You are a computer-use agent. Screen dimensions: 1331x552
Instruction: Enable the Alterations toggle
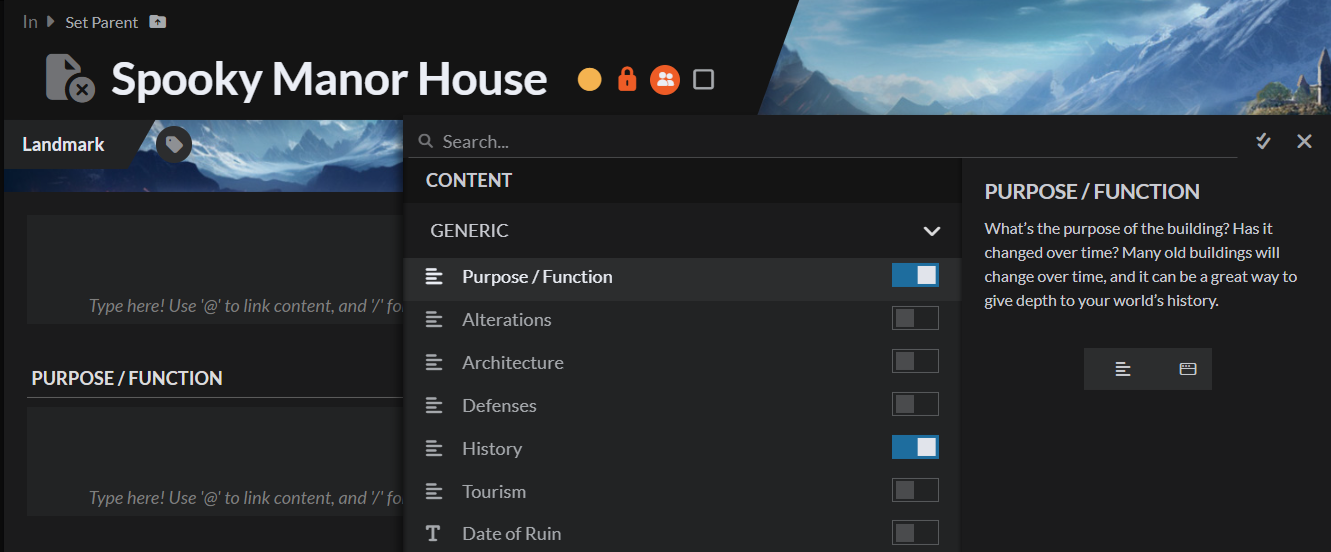[915, 319]
